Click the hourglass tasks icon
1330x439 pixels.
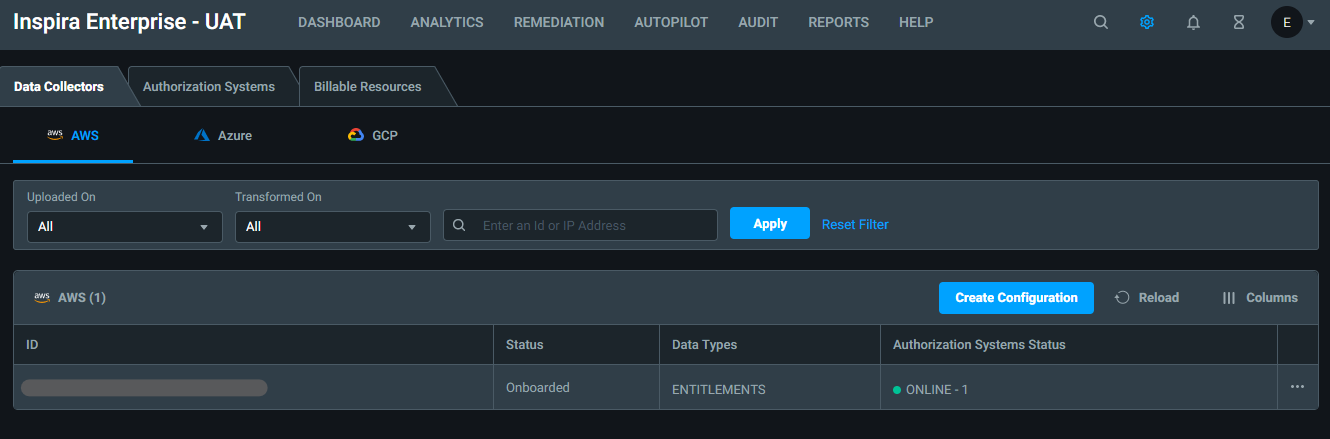1239,22
